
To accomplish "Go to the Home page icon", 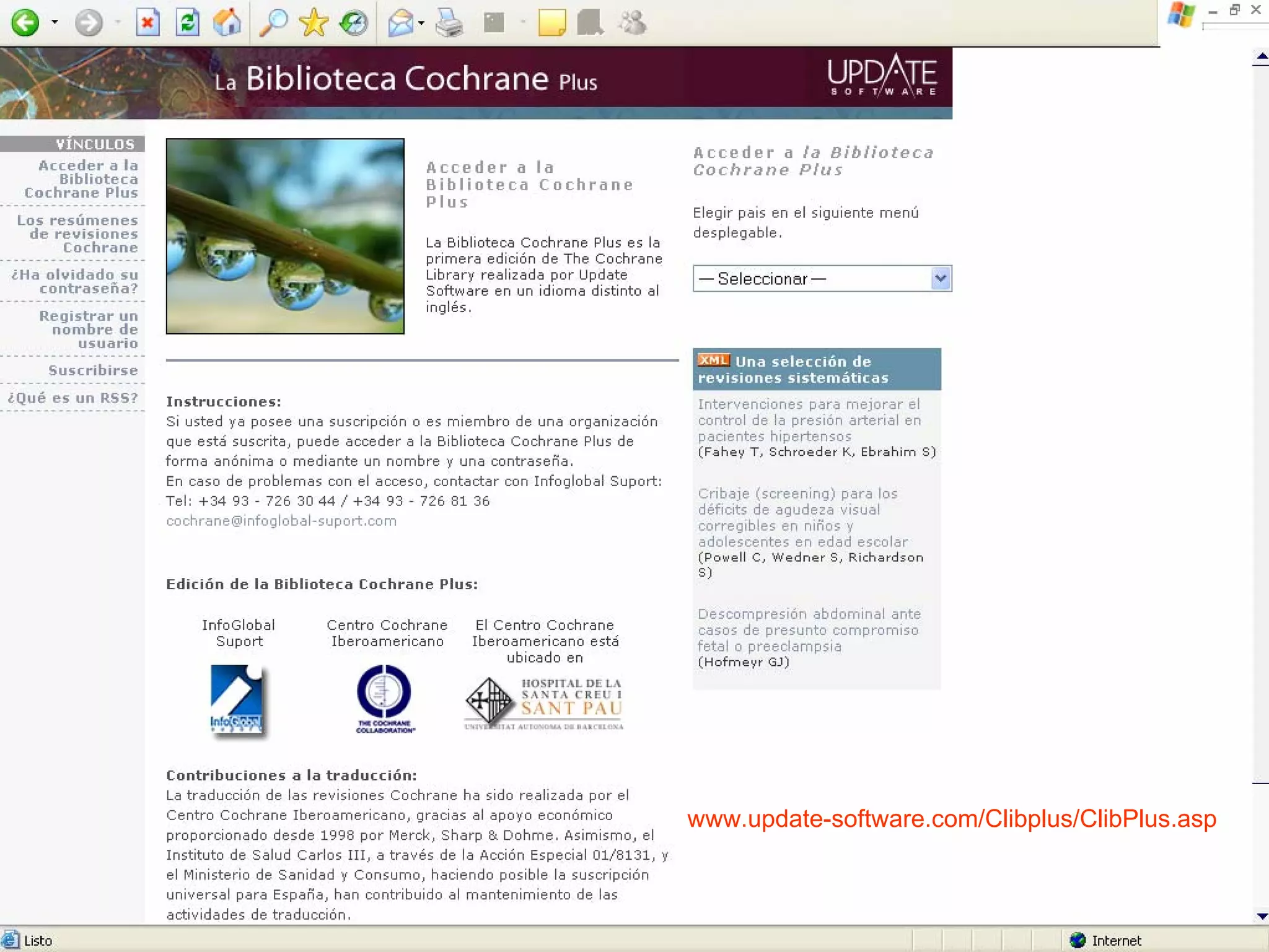I will click(x=227, y=23).
